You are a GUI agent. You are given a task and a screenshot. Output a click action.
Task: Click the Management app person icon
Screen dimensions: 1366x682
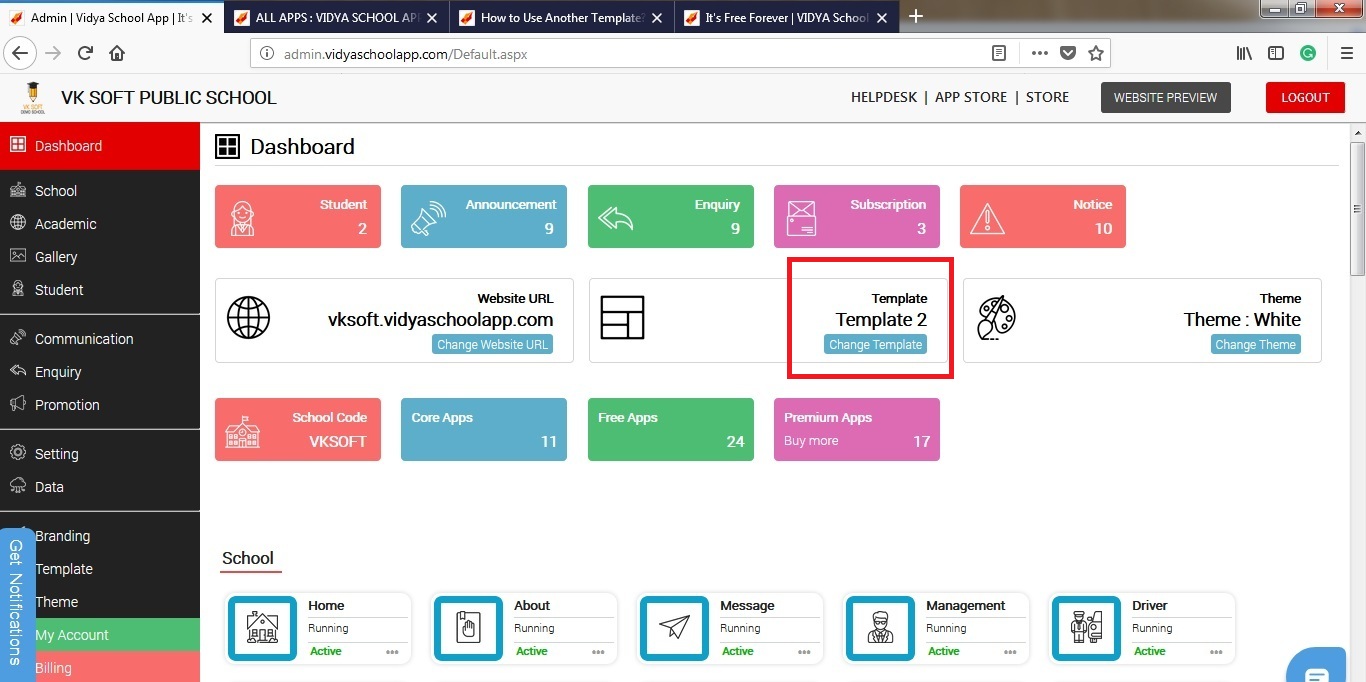pyautogui.click(x=880, y=628)
